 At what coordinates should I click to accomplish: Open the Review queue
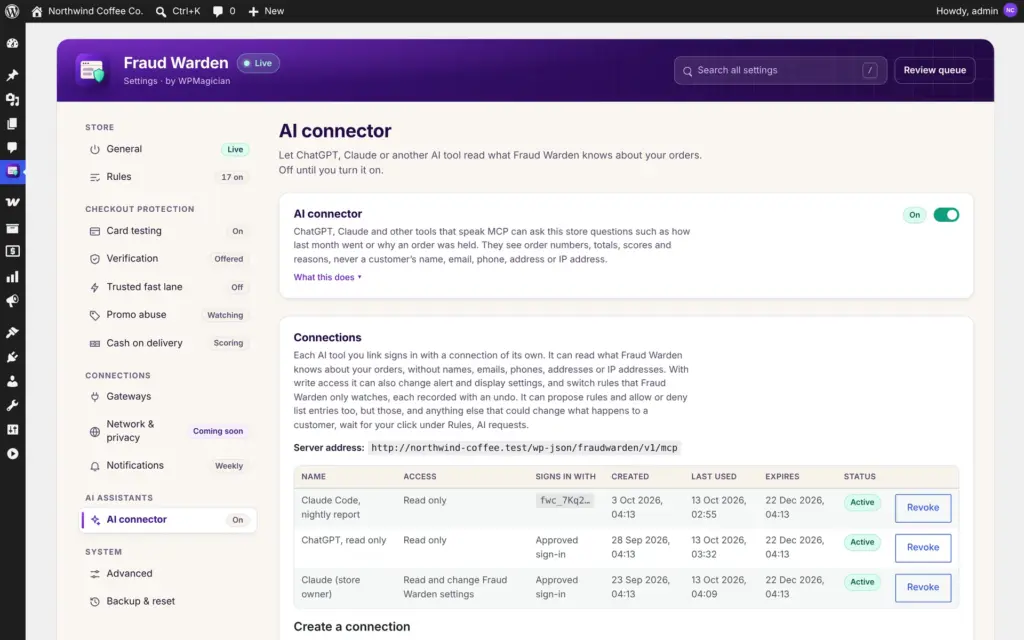click(x=935, y=71)
